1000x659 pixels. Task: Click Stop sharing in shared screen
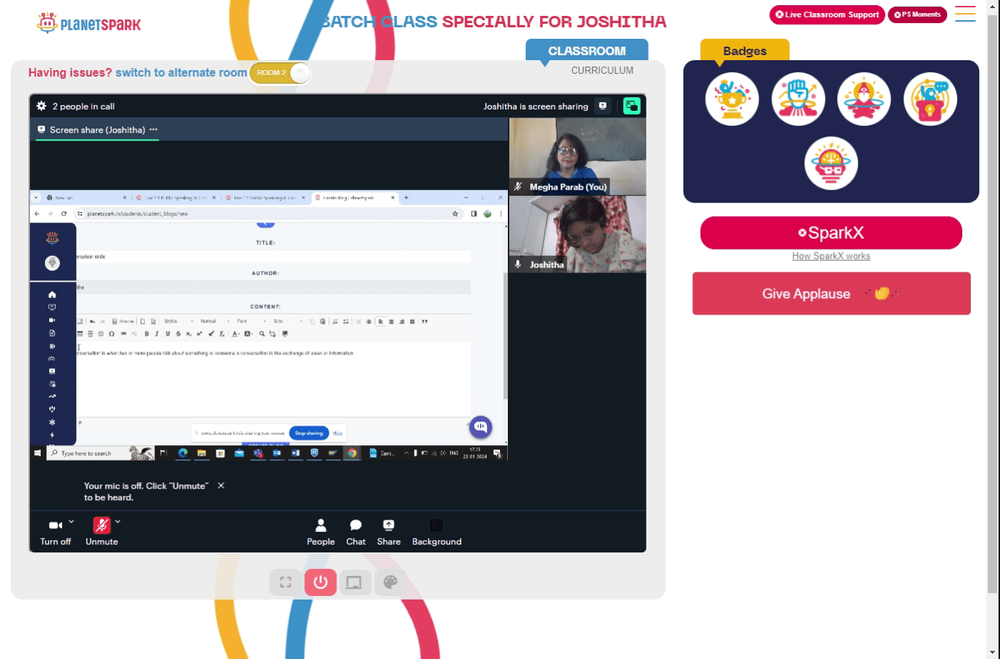click(309, 433)
